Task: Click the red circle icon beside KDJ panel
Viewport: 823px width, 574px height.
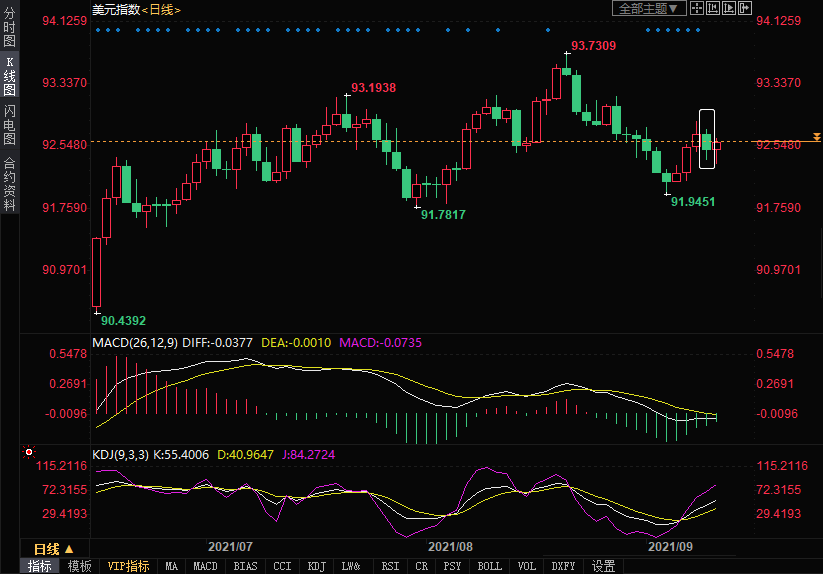Action: pyautogui.click(x=28, y=452)
